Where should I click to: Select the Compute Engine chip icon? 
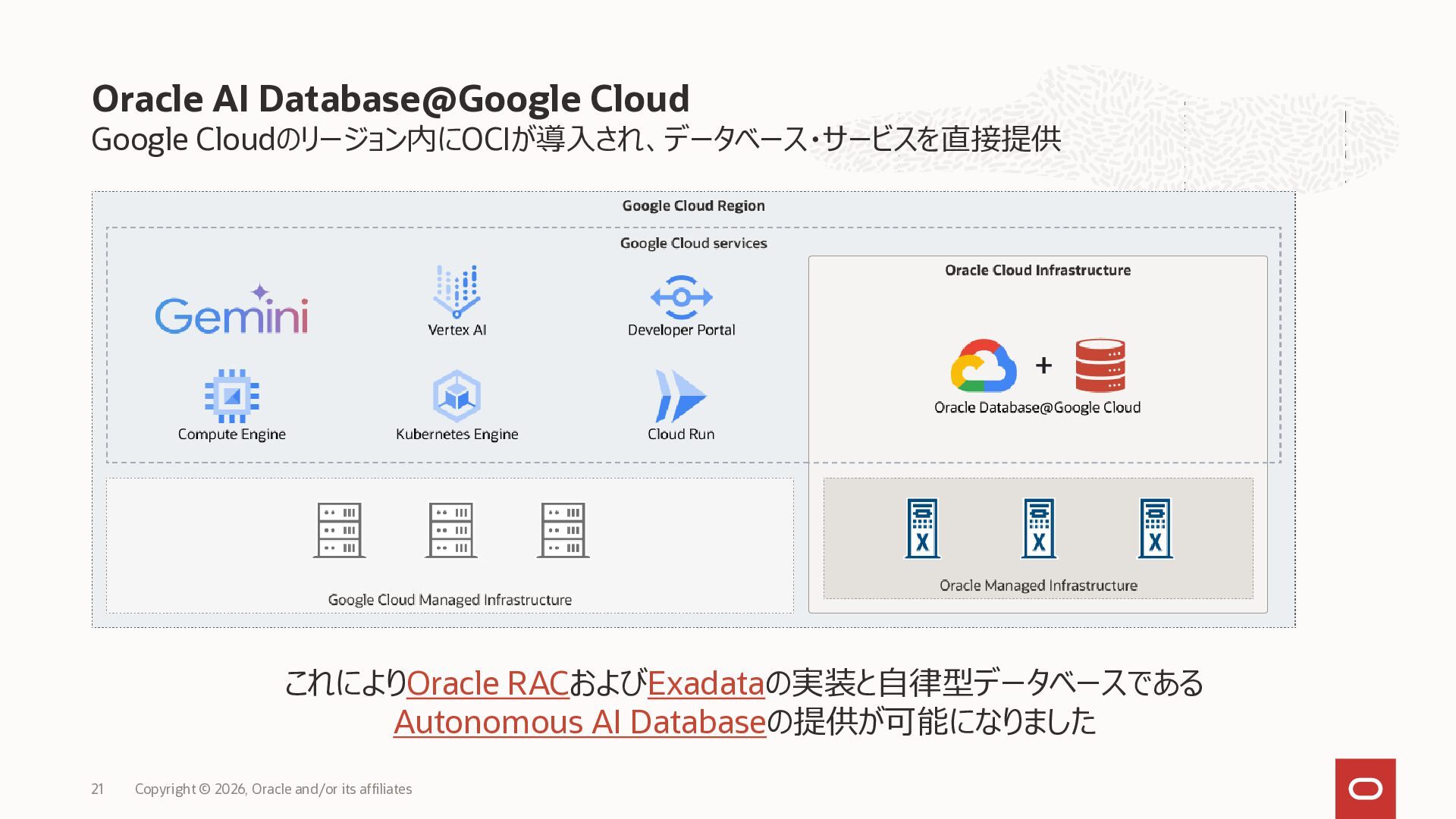(x=232, y=396)
